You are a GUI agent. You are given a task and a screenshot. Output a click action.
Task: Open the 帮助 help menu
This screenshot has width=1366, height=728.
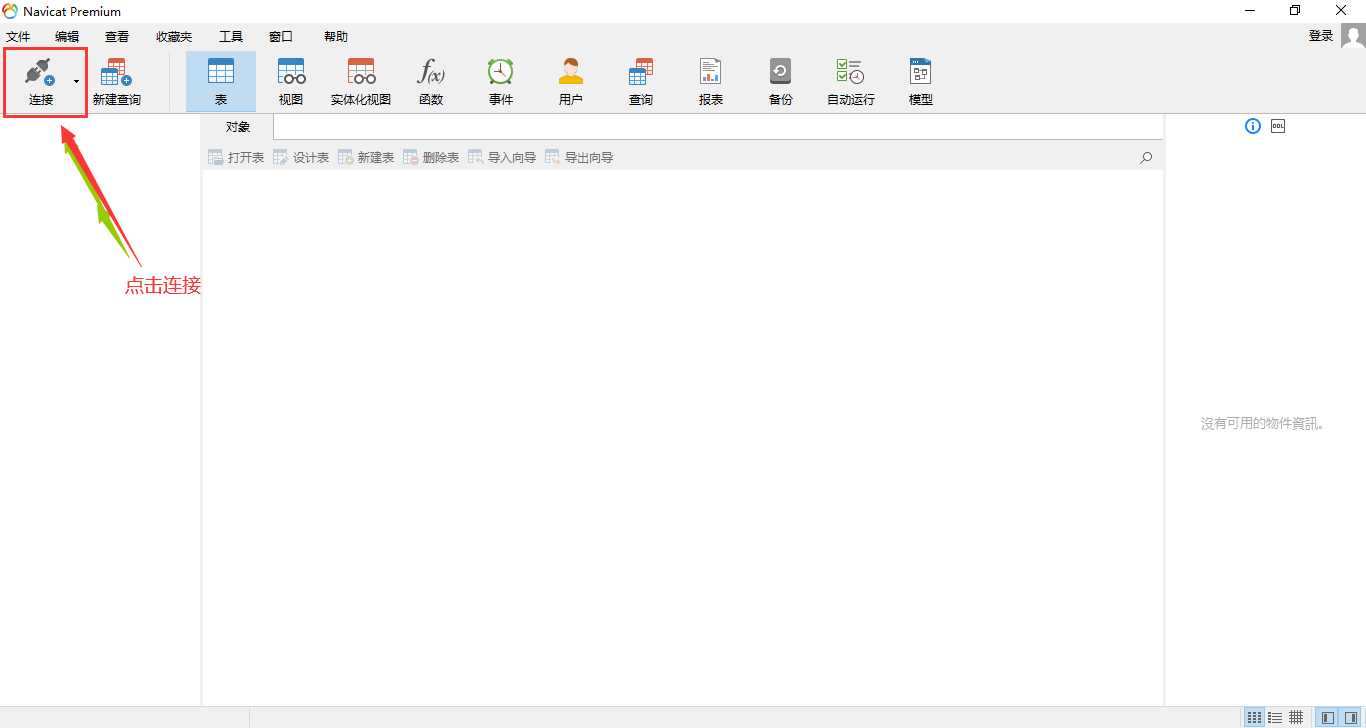tap(336, 37)
